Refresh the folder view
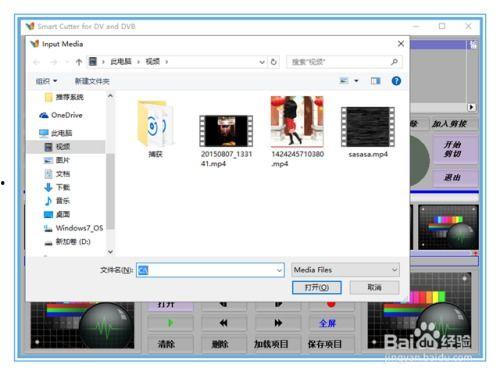500x375 pixels. pyautogui.click(x=274, y=62)
